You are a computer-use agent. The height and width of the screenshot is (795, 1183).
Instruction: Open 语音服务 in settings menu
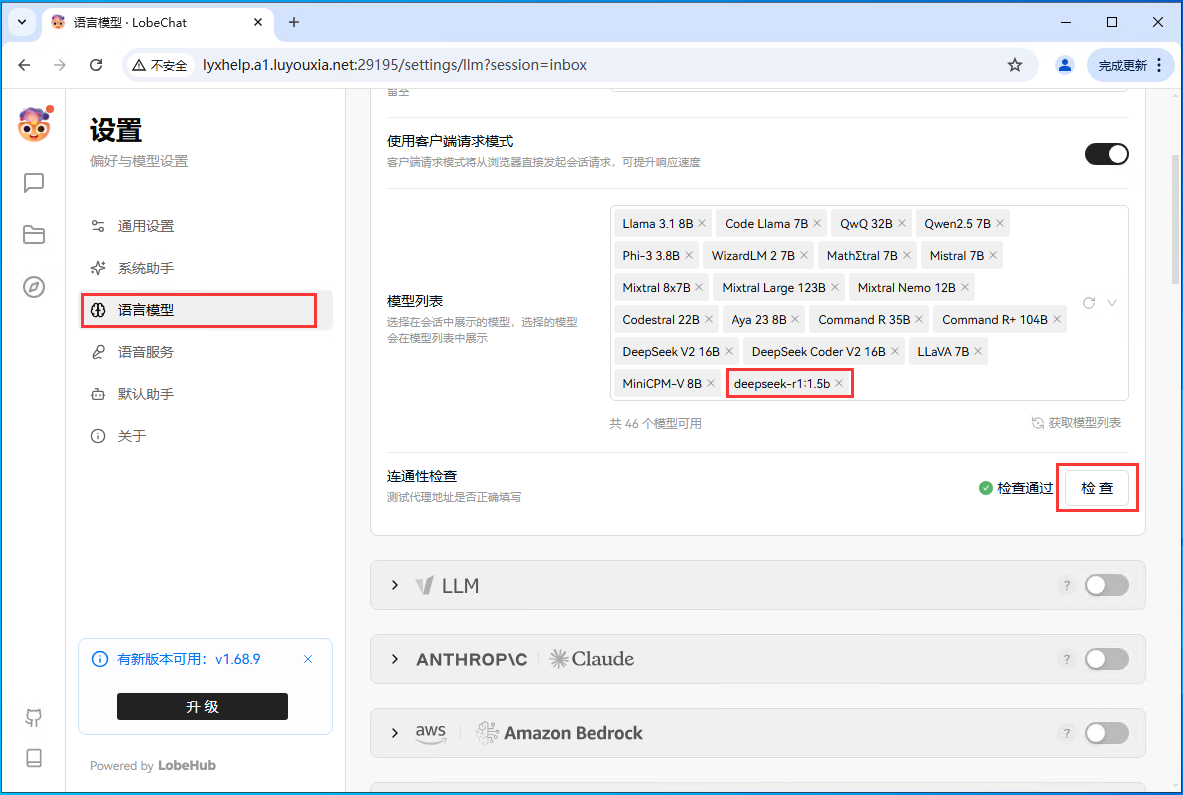tap(206, 352)
